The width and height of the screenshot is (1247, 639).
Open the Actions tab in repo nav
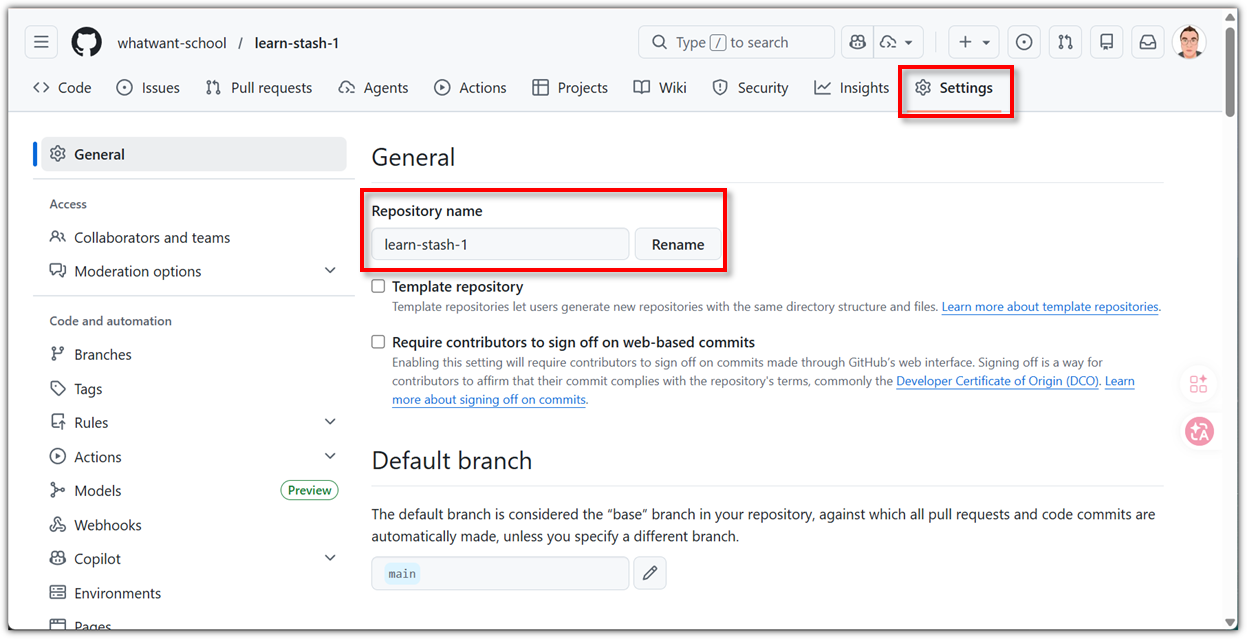[470, 88]
